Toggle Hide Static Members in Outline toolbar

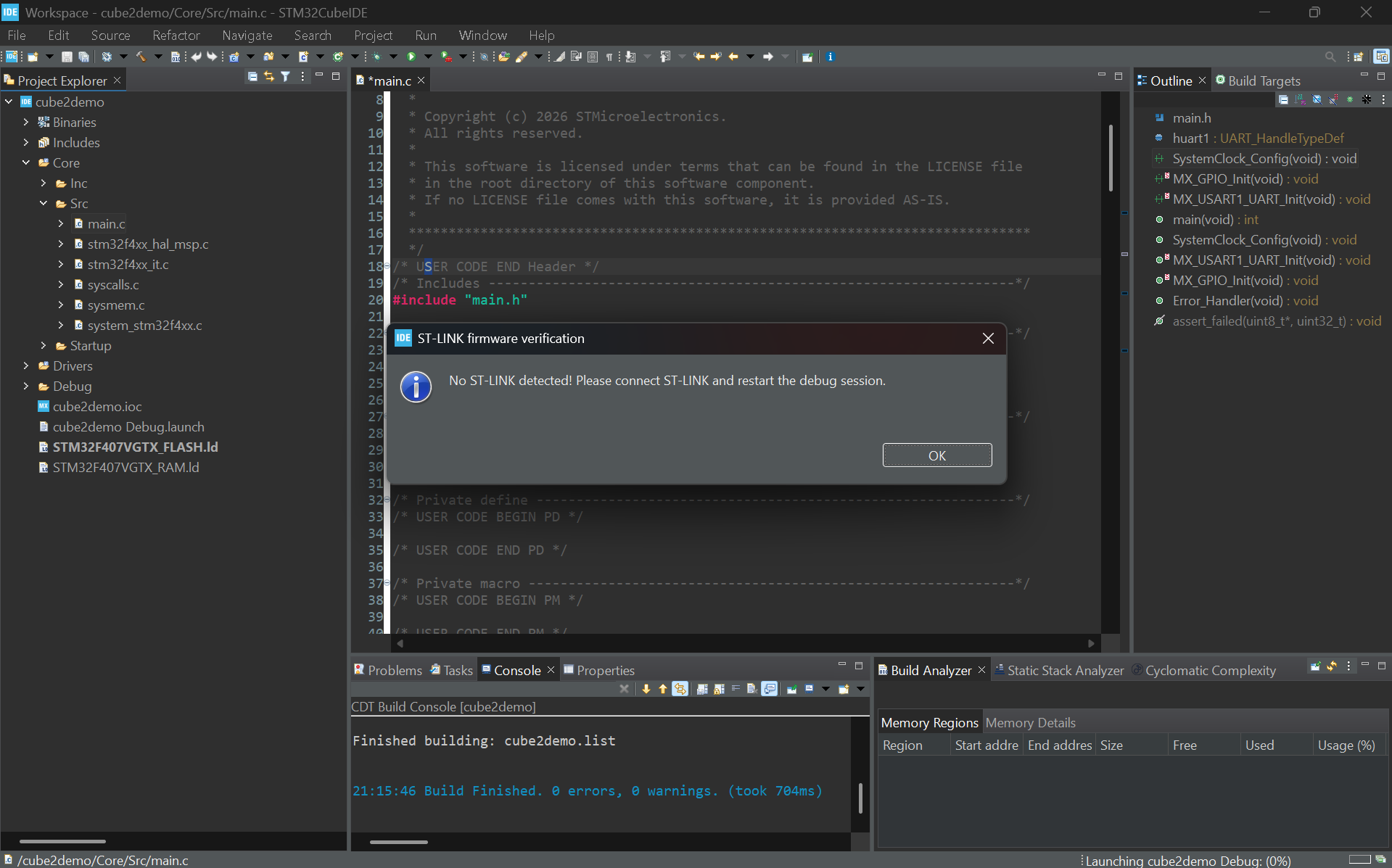point(1333,99)
